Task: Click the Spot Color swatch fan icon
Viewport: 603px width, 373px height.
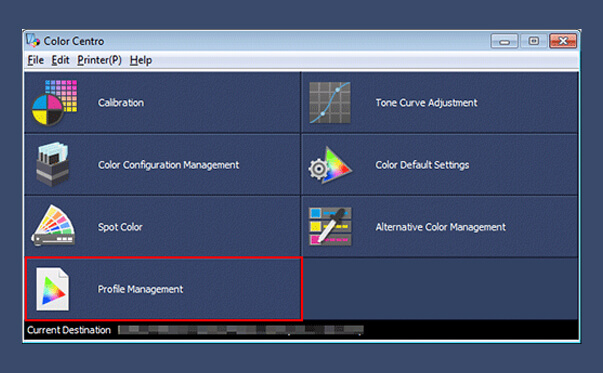Action: tap(53, 225)
